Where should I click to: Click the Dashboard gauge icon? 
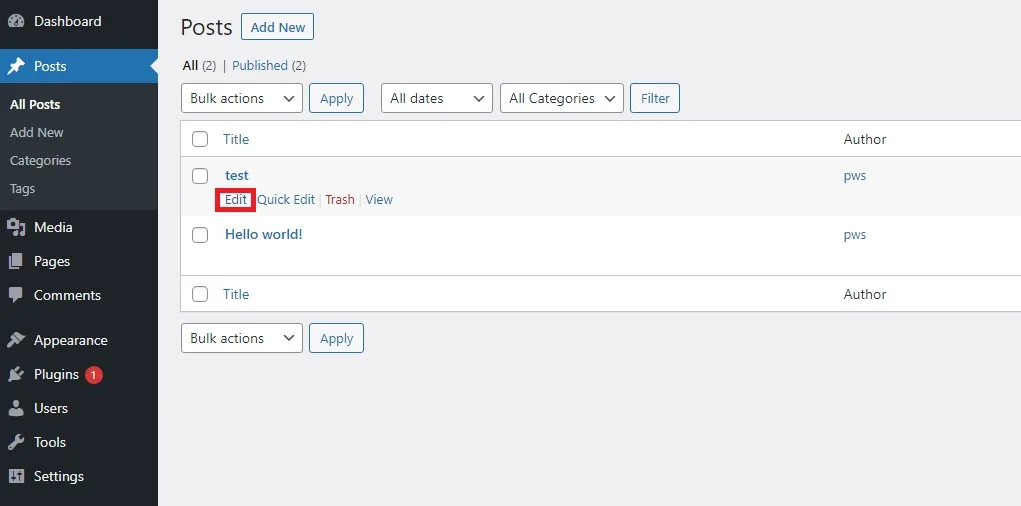[16, 21]
